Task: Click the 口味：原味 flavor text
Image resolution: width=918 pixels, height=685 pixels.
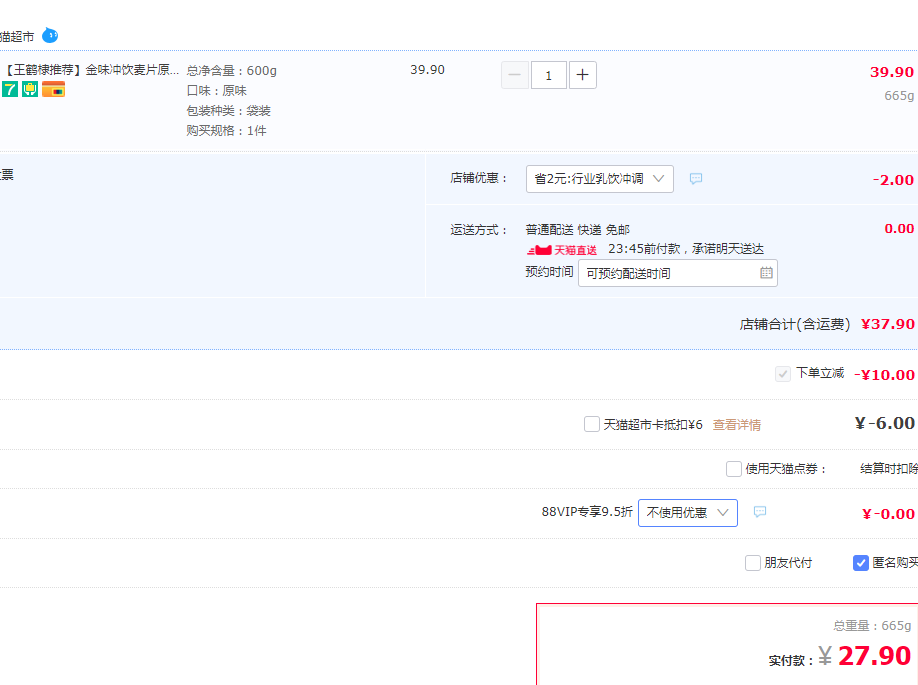Action: pos(217,91)
